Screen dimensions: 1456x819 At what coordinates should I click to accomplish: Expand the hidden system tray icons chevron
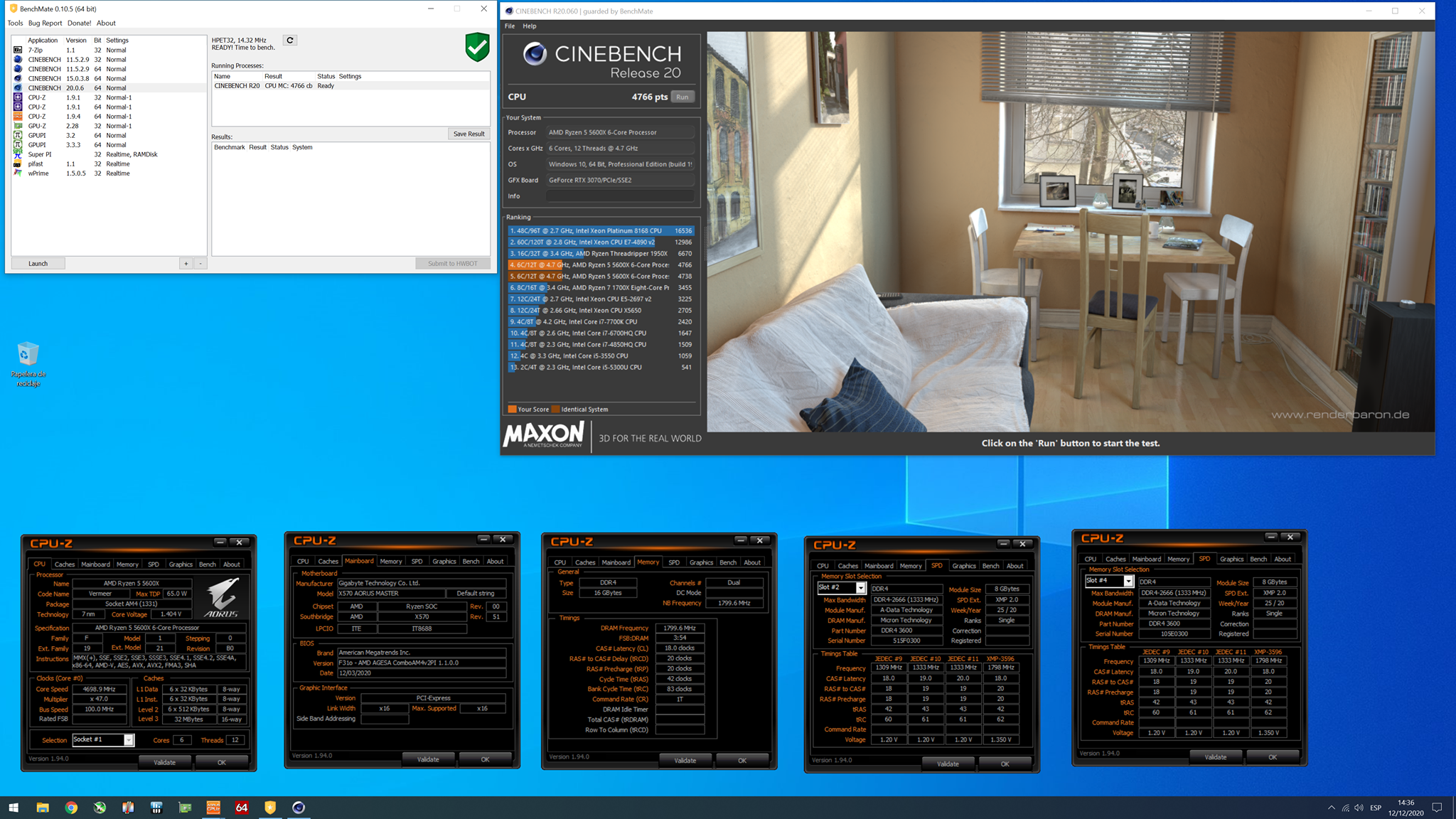point(1331,808)
